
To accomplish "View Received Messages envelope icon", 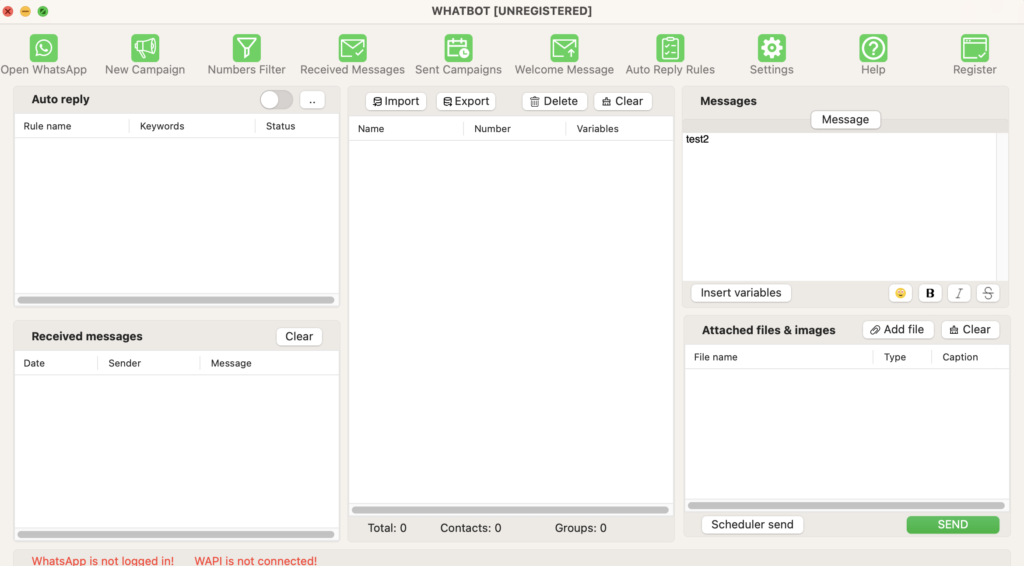I will [x=352, y=48].
